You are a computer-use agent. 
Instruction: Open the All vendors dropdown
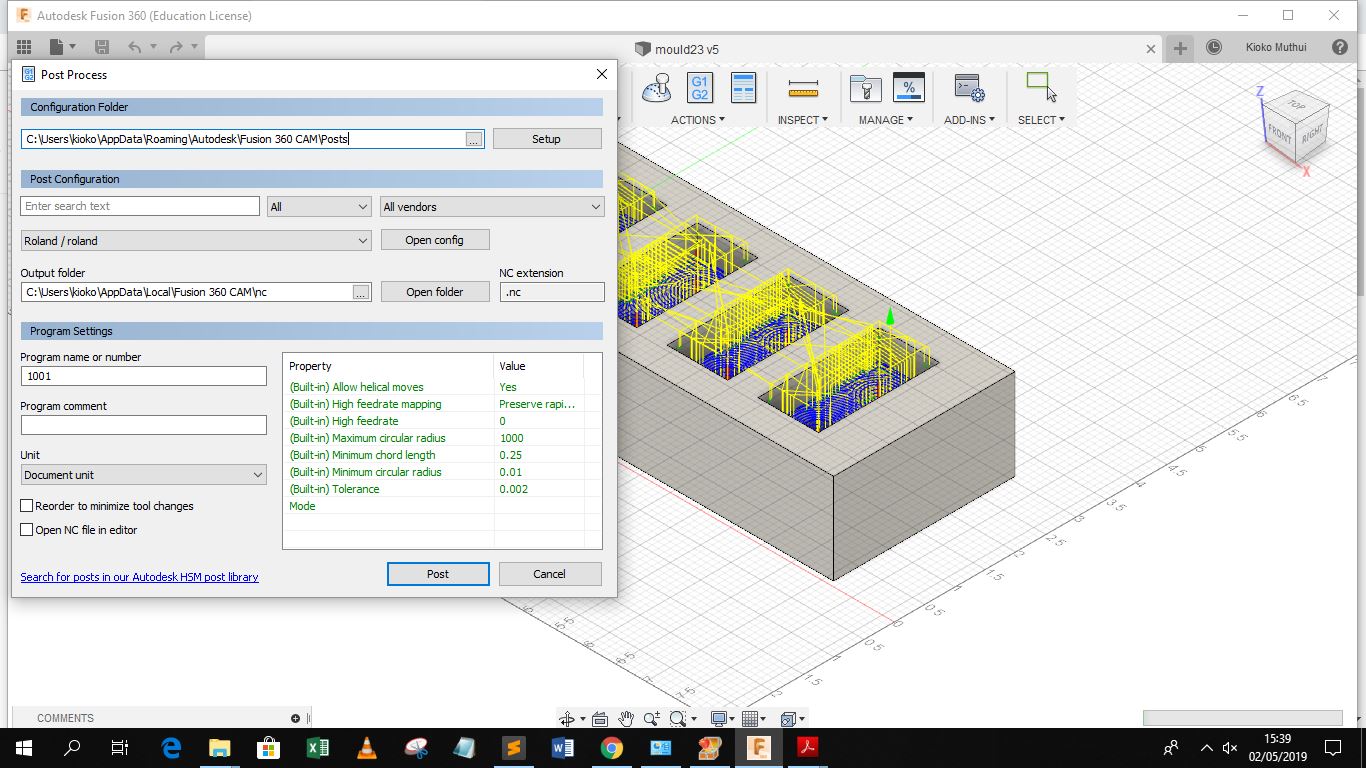tap(492, 207)
